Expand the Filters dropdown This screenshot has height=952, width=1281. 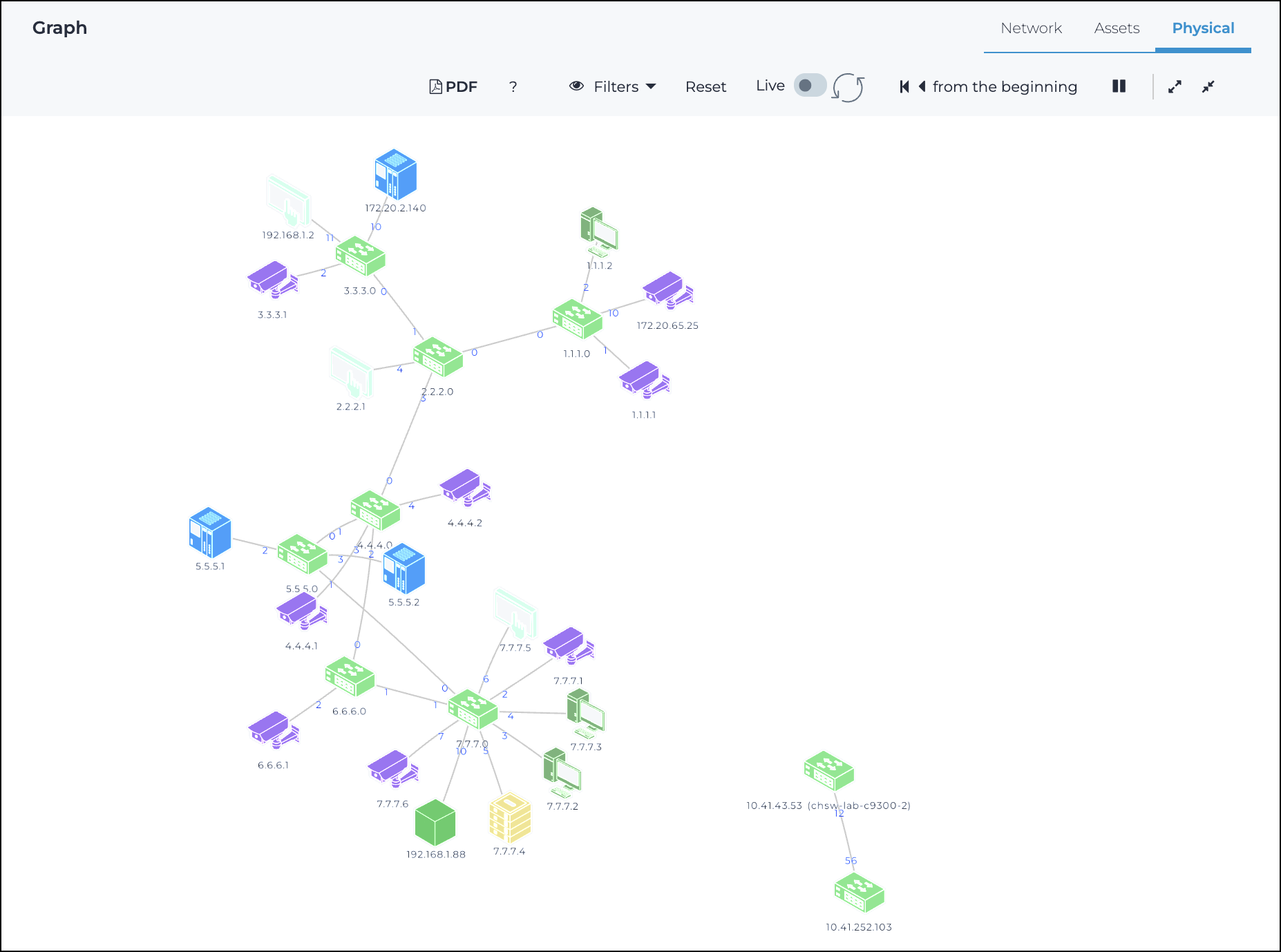coord(612,86)
